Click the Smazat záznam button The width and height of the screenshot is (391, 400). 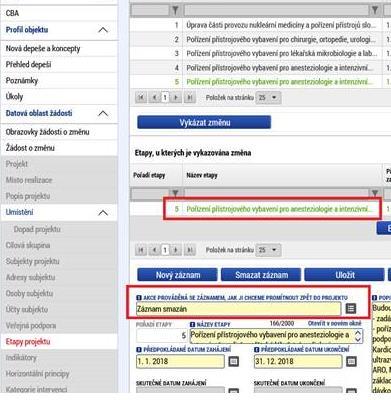[261, 275]
